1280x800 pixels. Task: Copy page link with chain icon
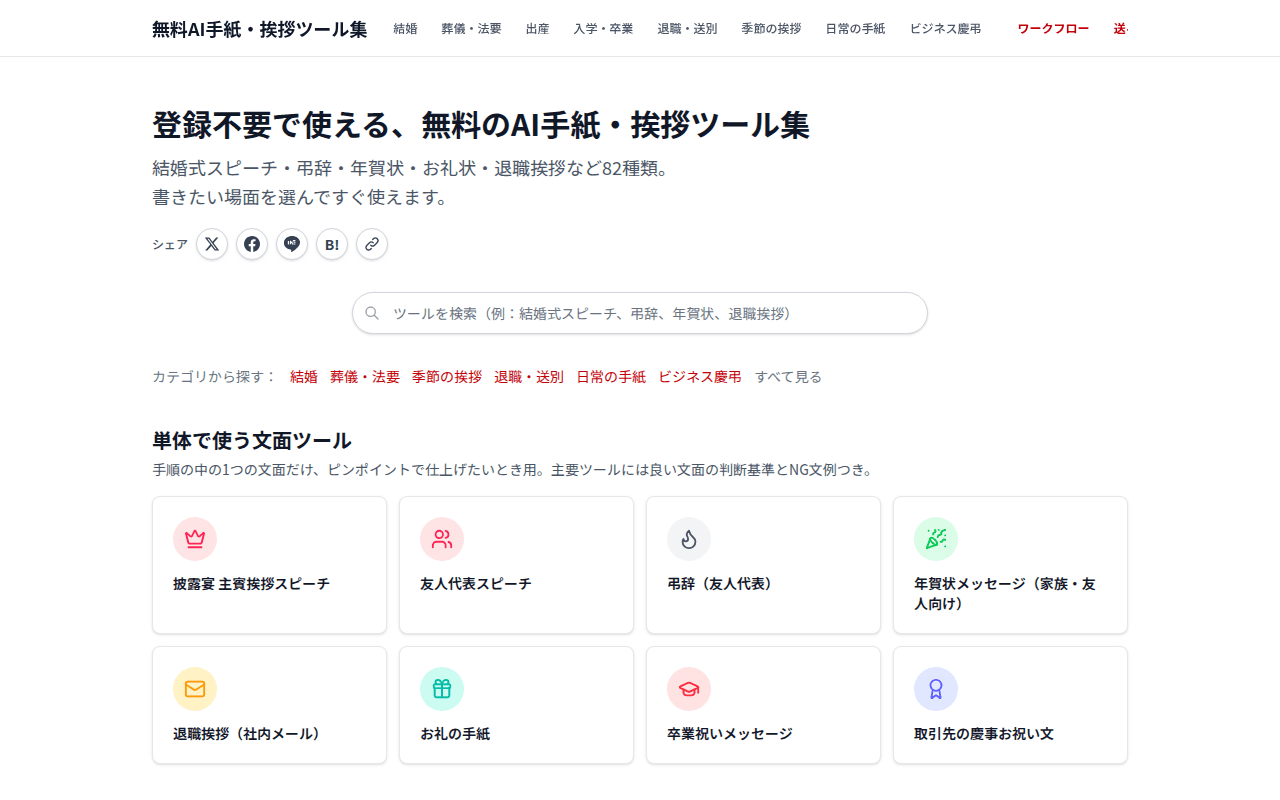click(372, 244)
